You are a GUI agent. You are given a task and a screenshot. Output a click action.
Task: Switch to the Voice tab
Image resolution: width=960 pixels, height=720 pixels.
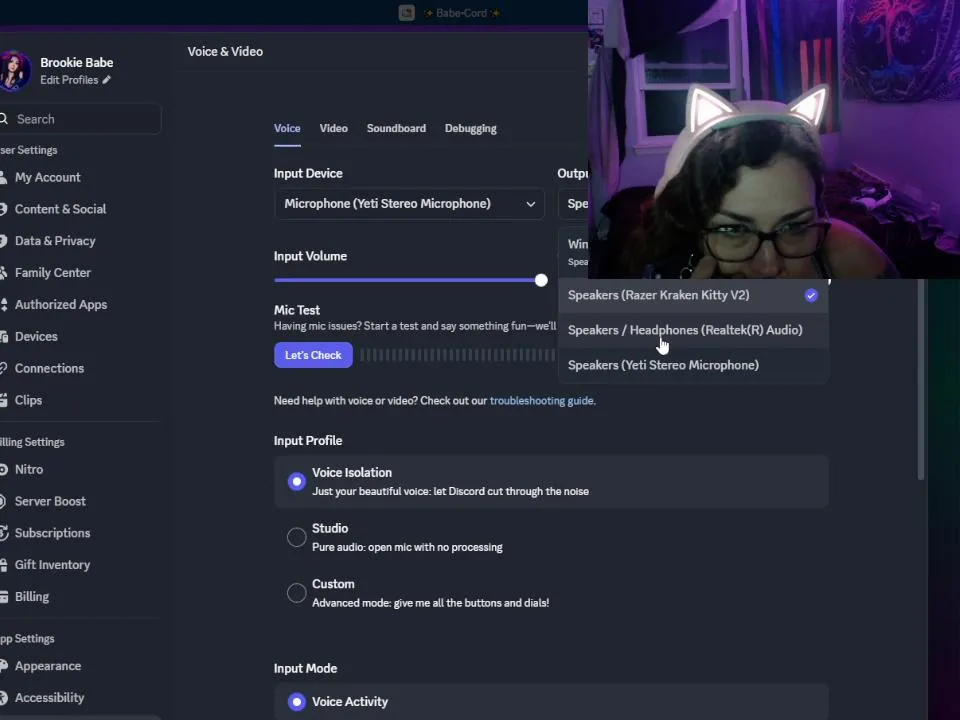287,129
